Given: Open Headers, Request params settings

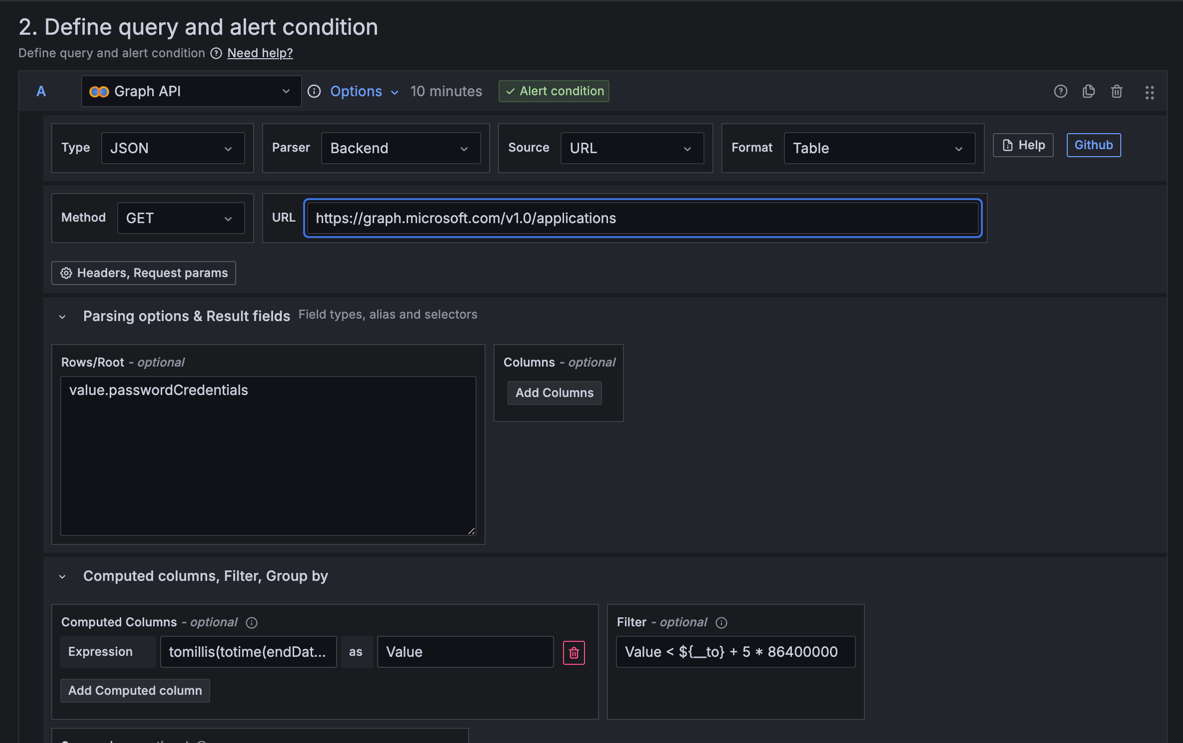Looking at the screenshot, I should tap(143, 273).
